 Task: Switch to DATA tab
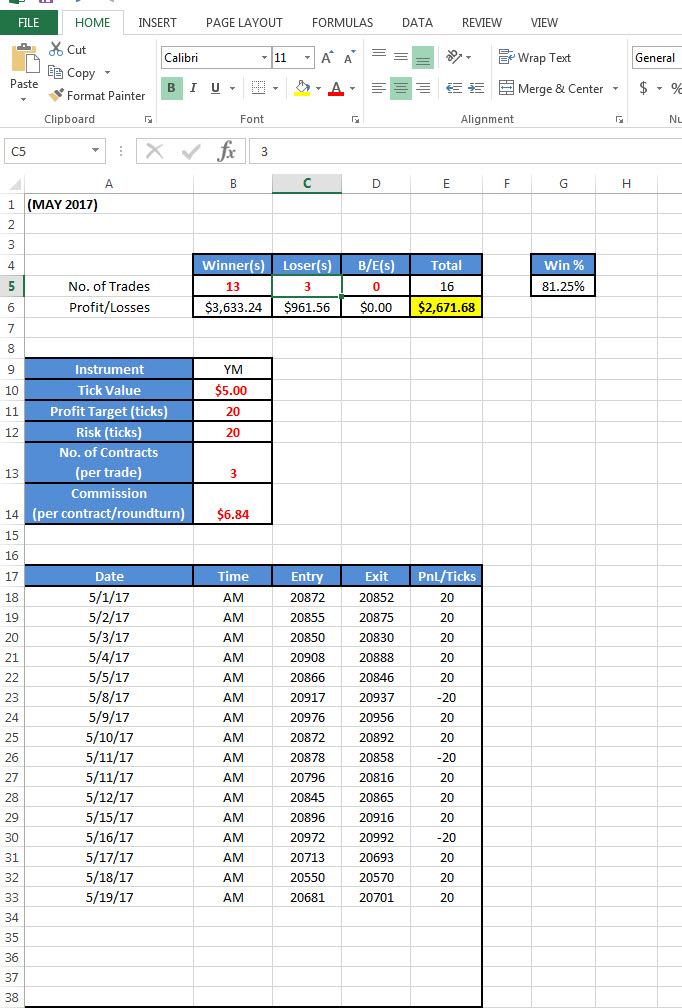point(417,22)
